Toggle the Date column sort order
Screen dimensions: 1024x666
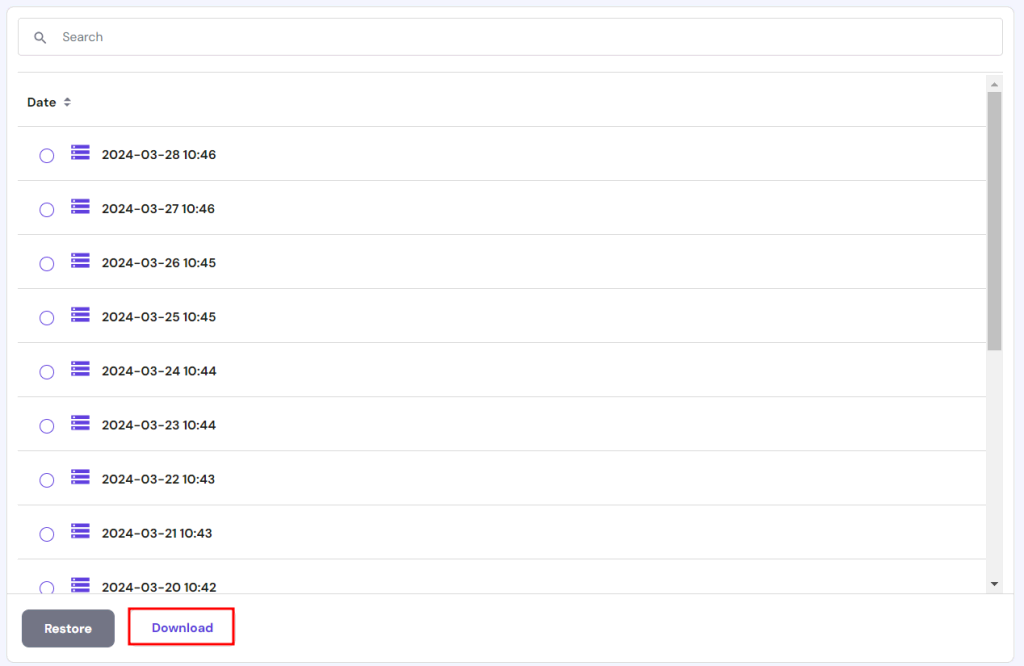pyautogui.click(x=66, y=101)
